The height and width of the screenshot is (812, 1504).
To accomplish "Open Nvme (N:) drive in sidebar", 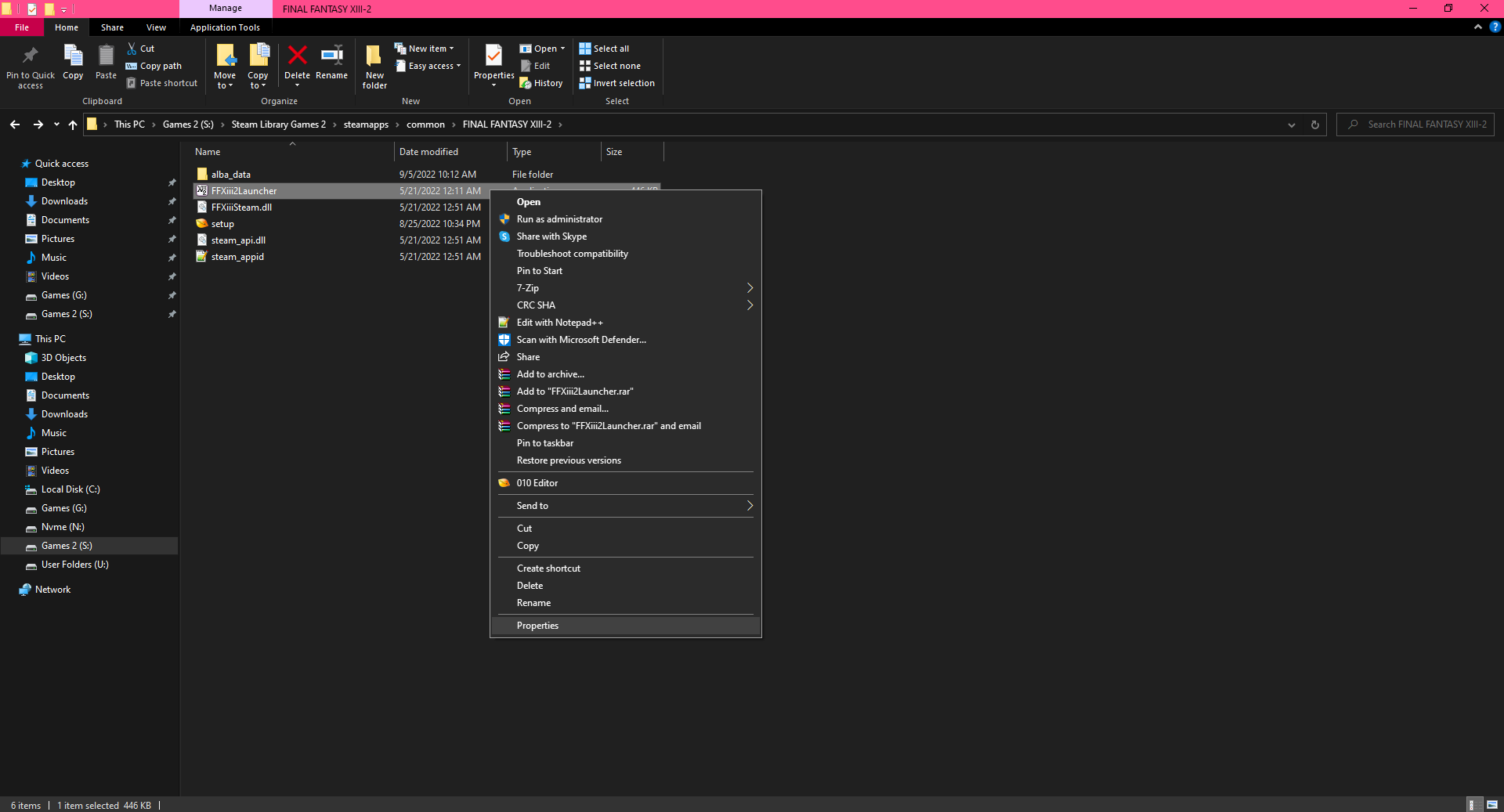I will [x=63, y=527].
